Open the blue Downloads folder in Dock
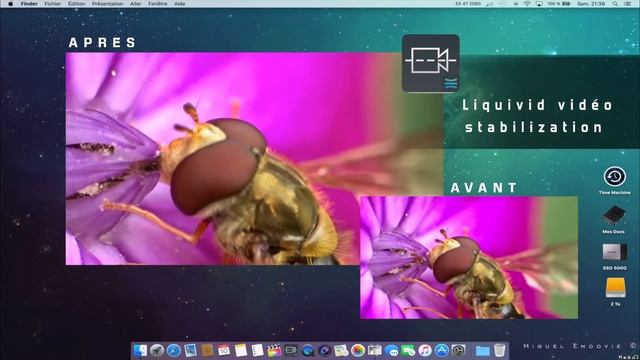Viewport: 640px width, 360px height. (482, 350)
